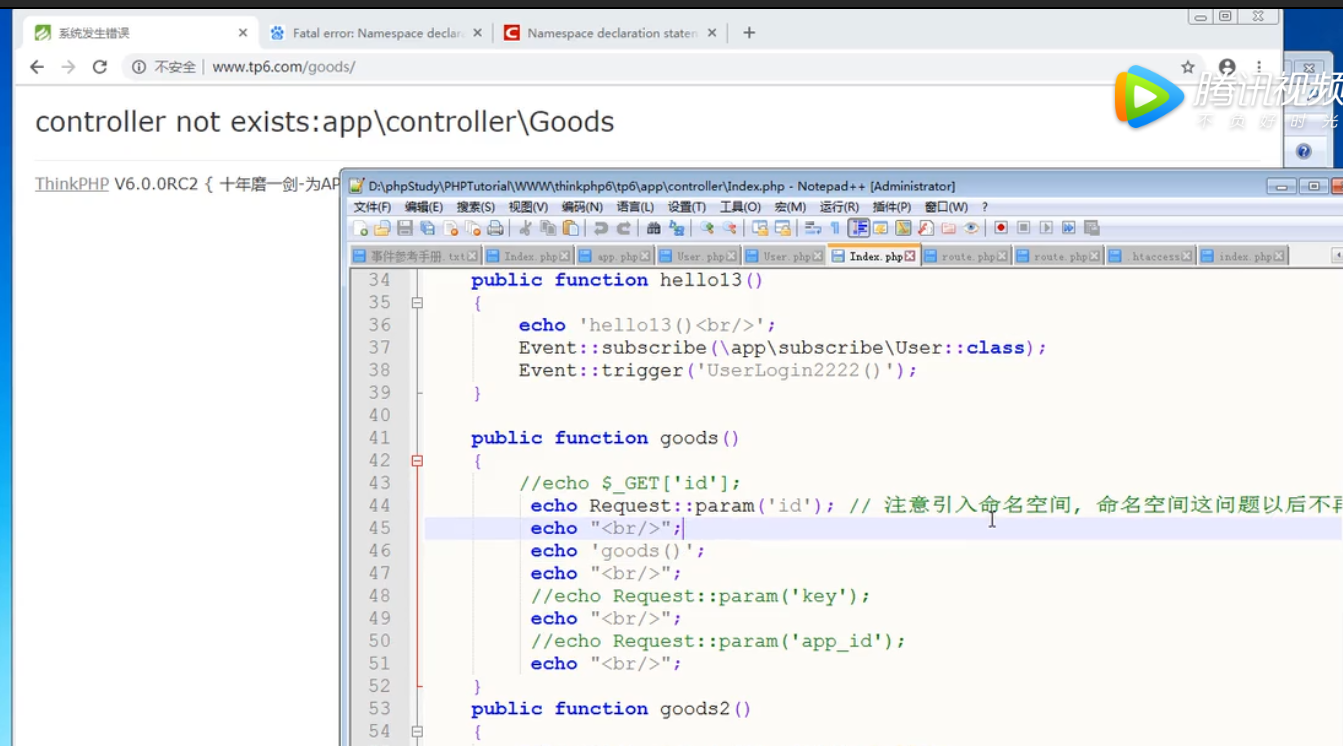Reload the www.tp6.com page
The image size is (1343, 746).
(x=99, y=67)
